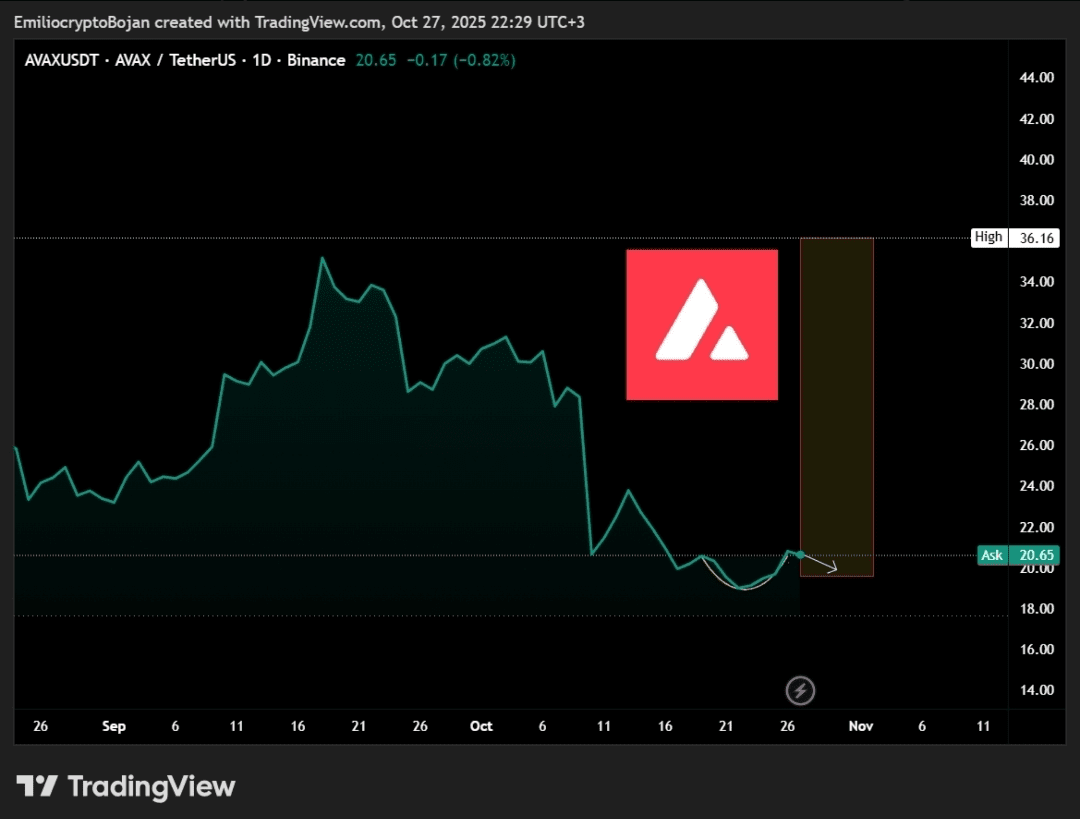Click the 34.00 price axis label
Viewport: 1080px width, 819px height.
[x=1037, y=282]
